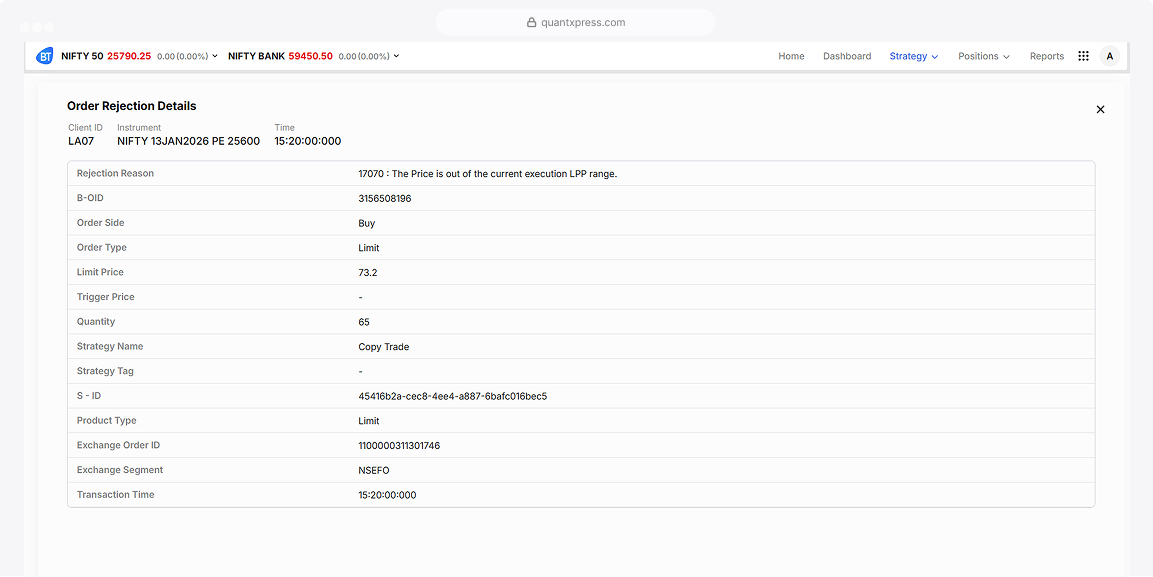Expand the NIFTY BANK index dropdown
Viewport: 1153px width, 577px height.
click(396, 56)
